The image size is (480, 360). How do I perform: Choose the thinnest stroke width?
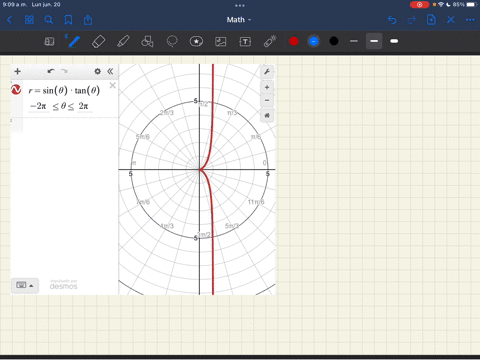[x=354, y=41]
